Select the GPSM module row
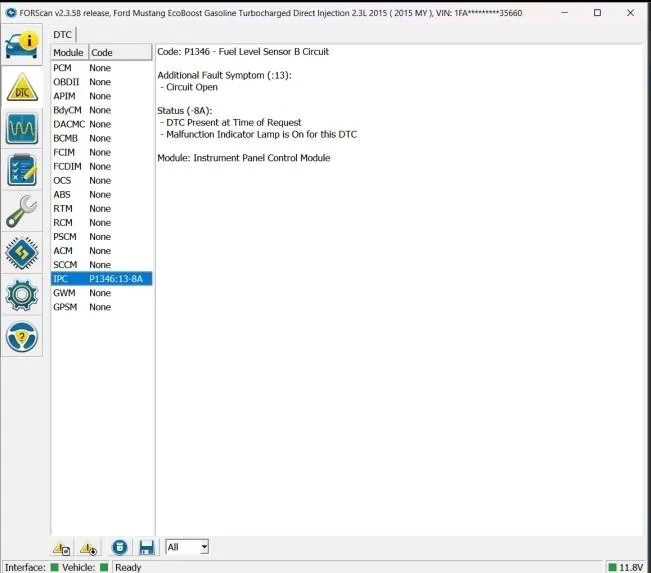The width and height of the screenshot is (651, 573). click(x=101, y=307)
